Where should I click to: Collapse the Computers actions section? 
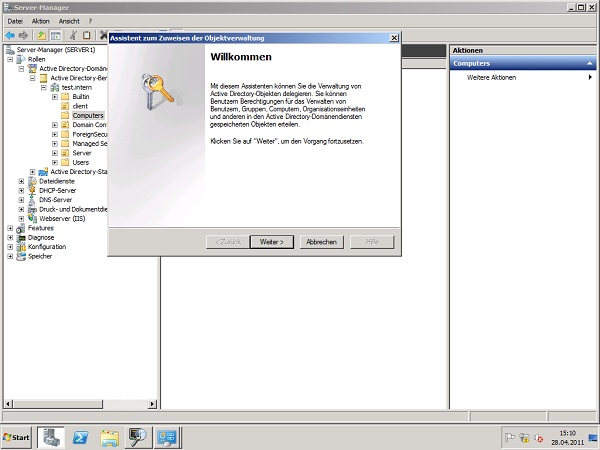pyautogui.click(x=590, y=64)
